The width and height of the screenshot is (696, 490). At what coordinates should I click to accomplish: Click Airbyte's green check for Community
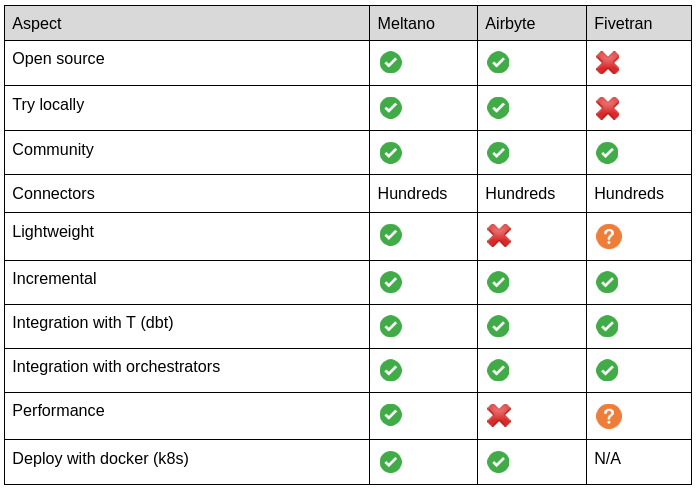click(498, 153)
